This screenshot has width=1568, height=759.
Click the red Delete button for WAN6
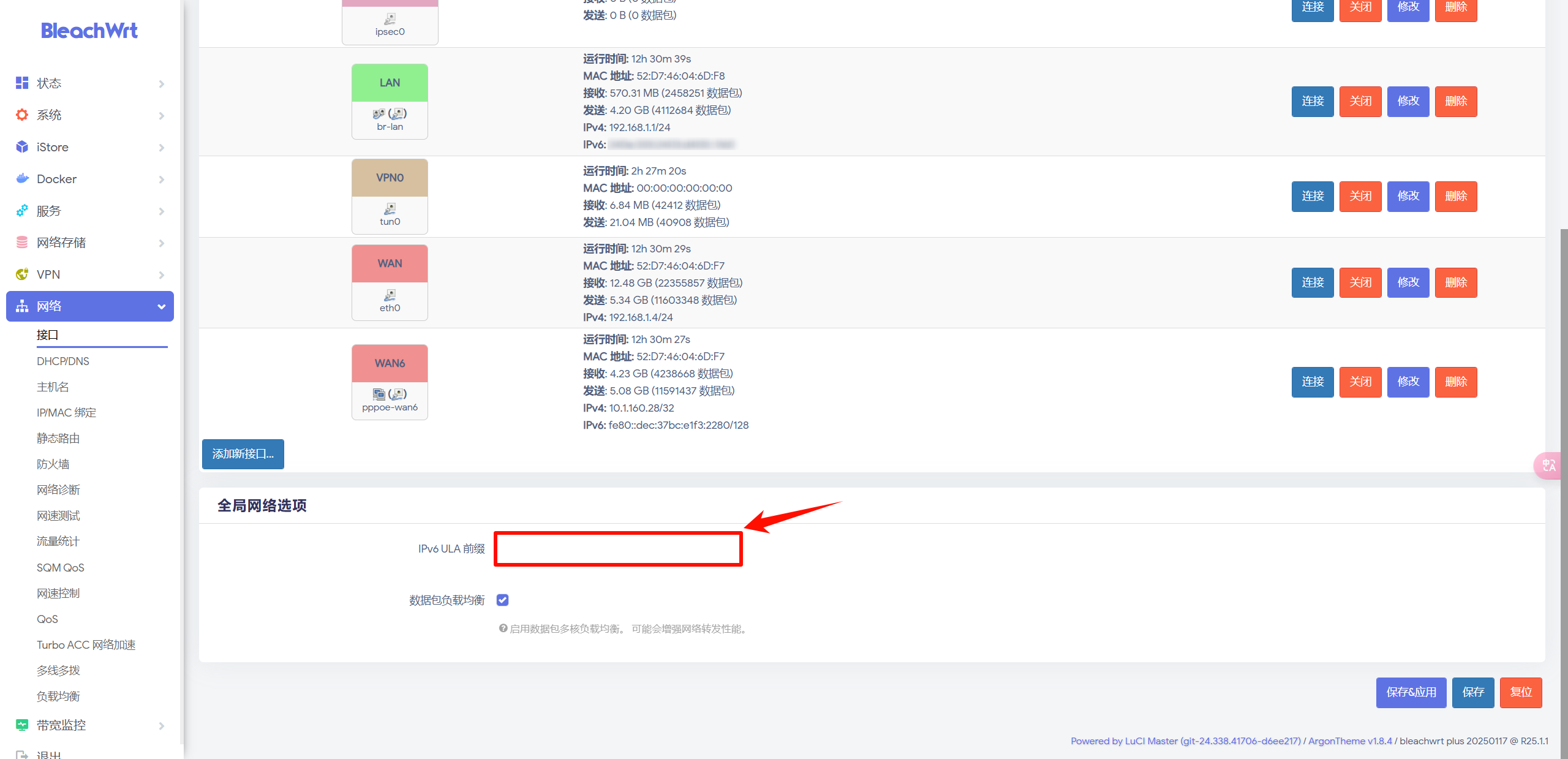1456,382
